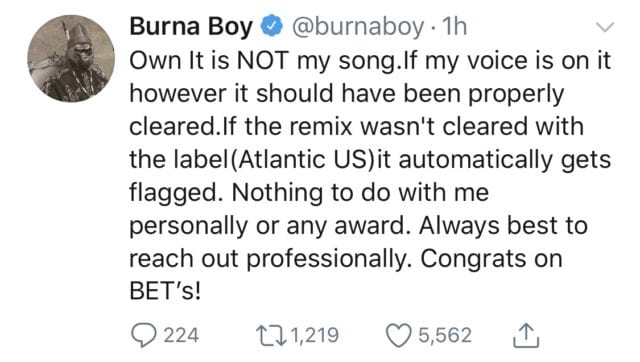Open Burna Boy's profile picture
640x362 pixels.
point(71,58)
